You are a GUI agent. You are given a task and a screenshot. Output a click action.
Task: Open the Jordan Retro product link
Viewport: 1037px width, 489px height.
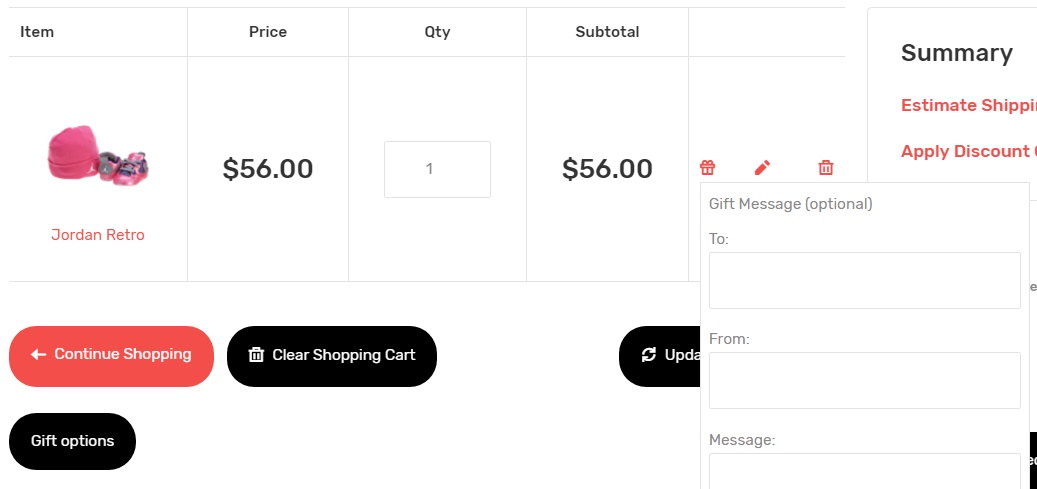[98, 235]
